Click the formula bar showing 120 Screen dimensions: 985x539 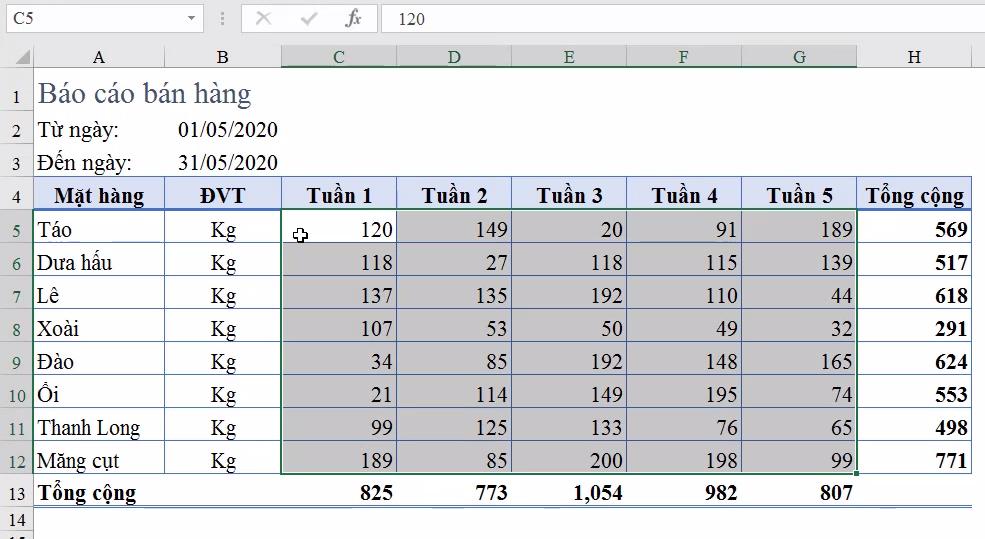pos(683,19)
